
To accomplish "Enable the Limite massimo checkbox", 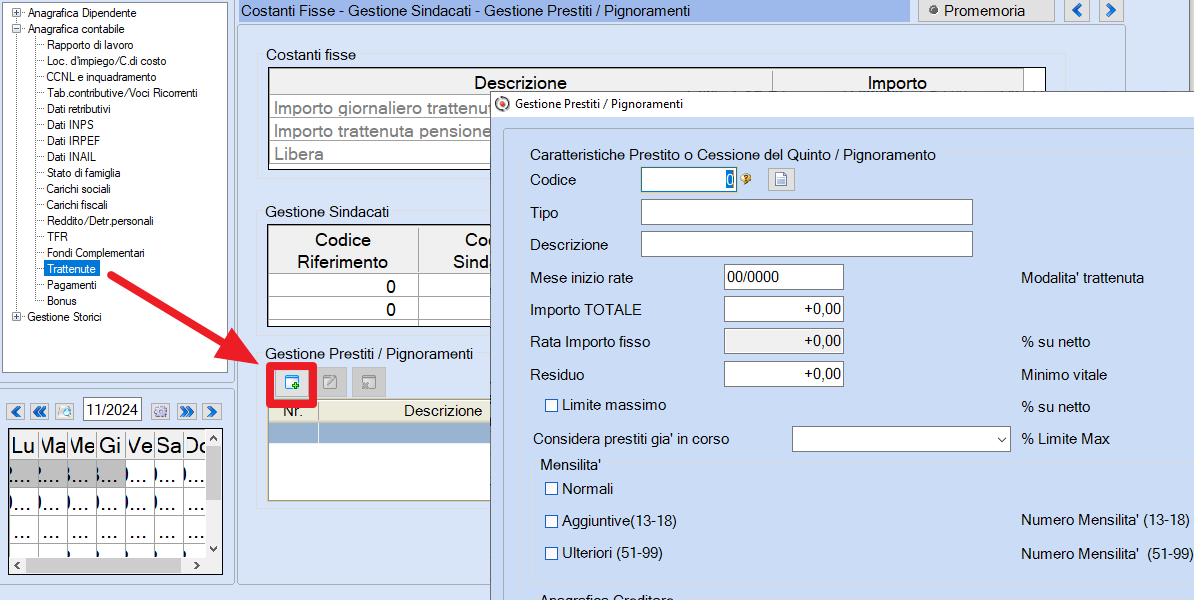I will 551,406.
